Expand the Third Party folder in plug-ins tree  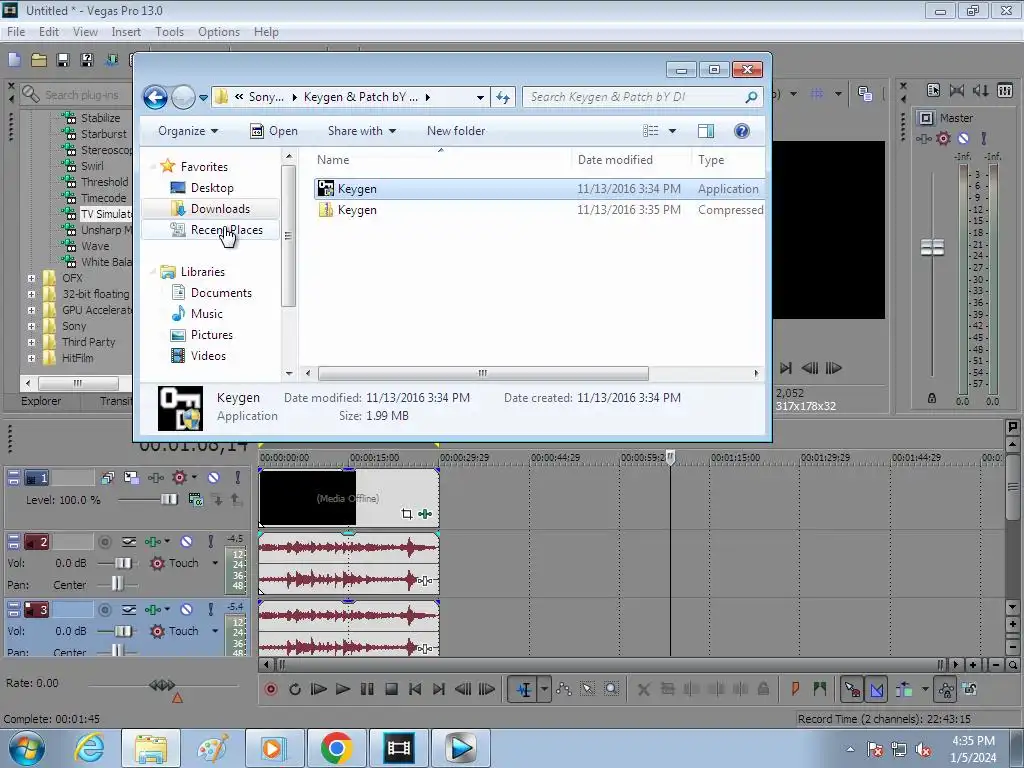pos(31,342)
